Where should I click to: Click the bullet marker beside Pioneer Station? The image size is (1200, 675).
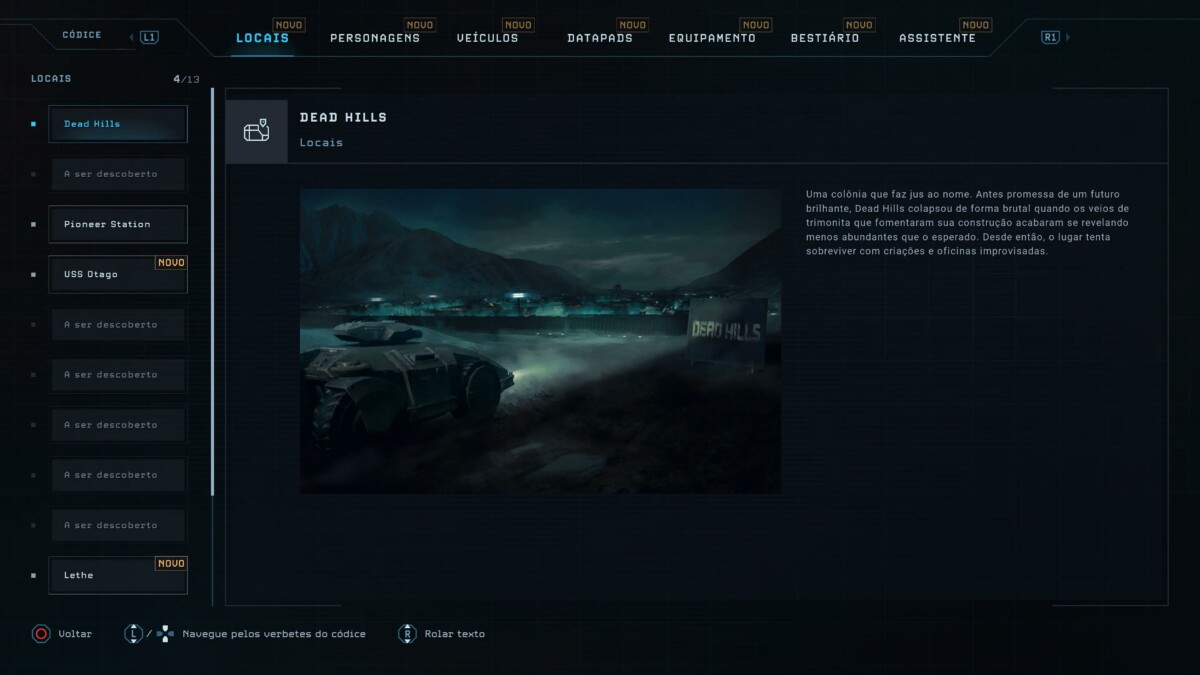(34, 224)
